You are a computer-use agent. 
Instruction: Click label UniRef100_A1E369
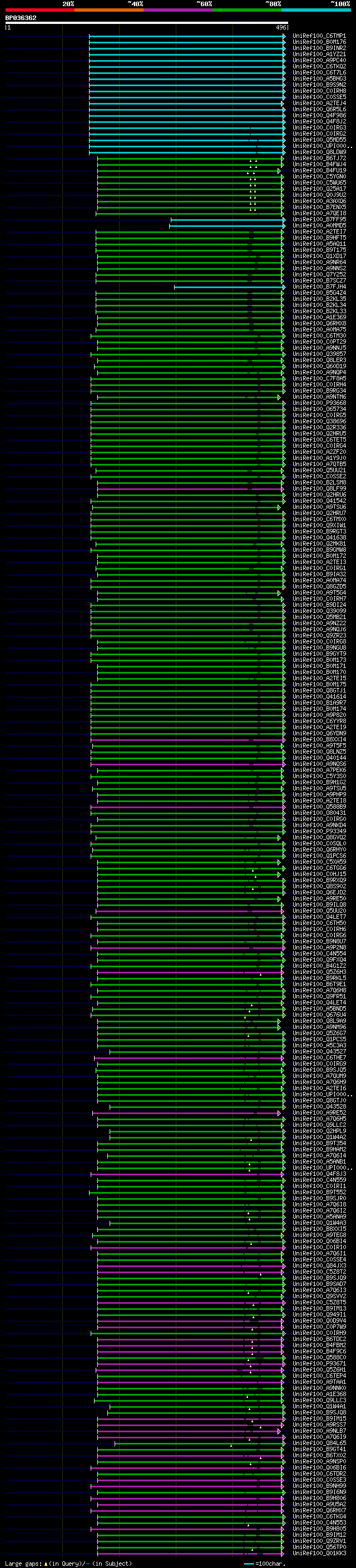[x=319, y=317]
